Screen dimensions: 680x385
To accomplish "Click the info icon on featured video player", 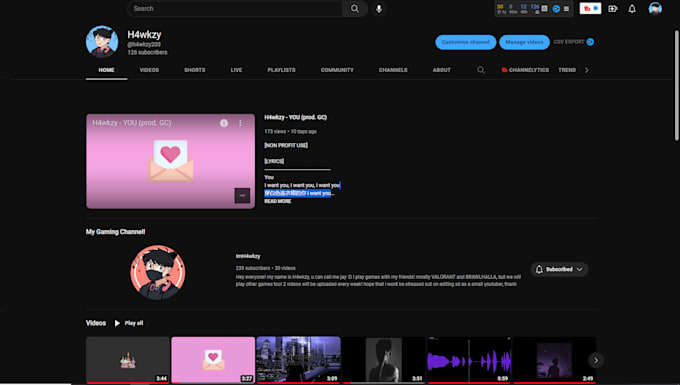I will 224,123.
